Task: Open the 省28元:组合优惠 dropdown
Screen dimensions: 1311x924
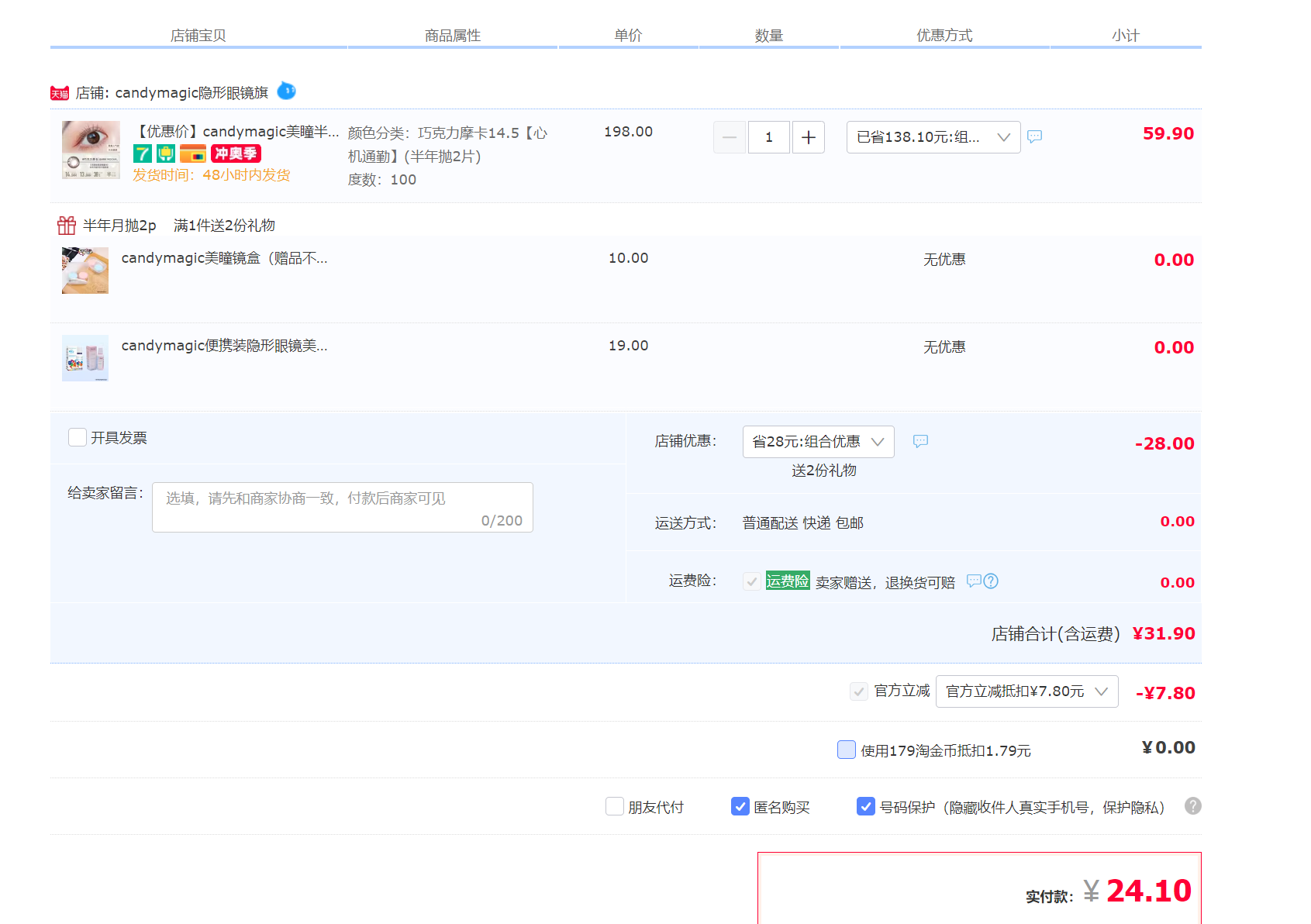Action: 819,442
